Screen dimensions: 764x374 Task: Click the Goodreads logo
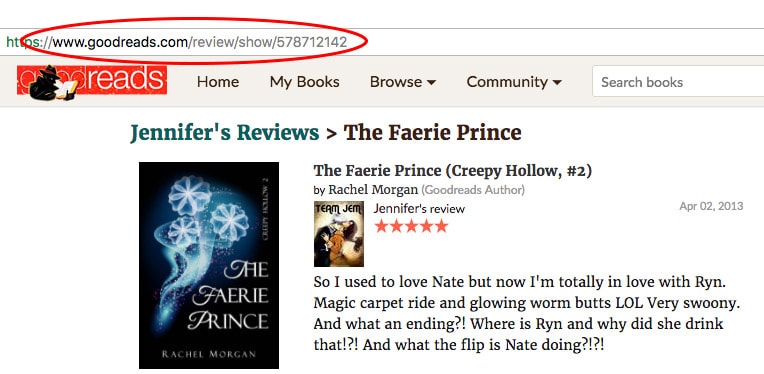pos(92,81)
